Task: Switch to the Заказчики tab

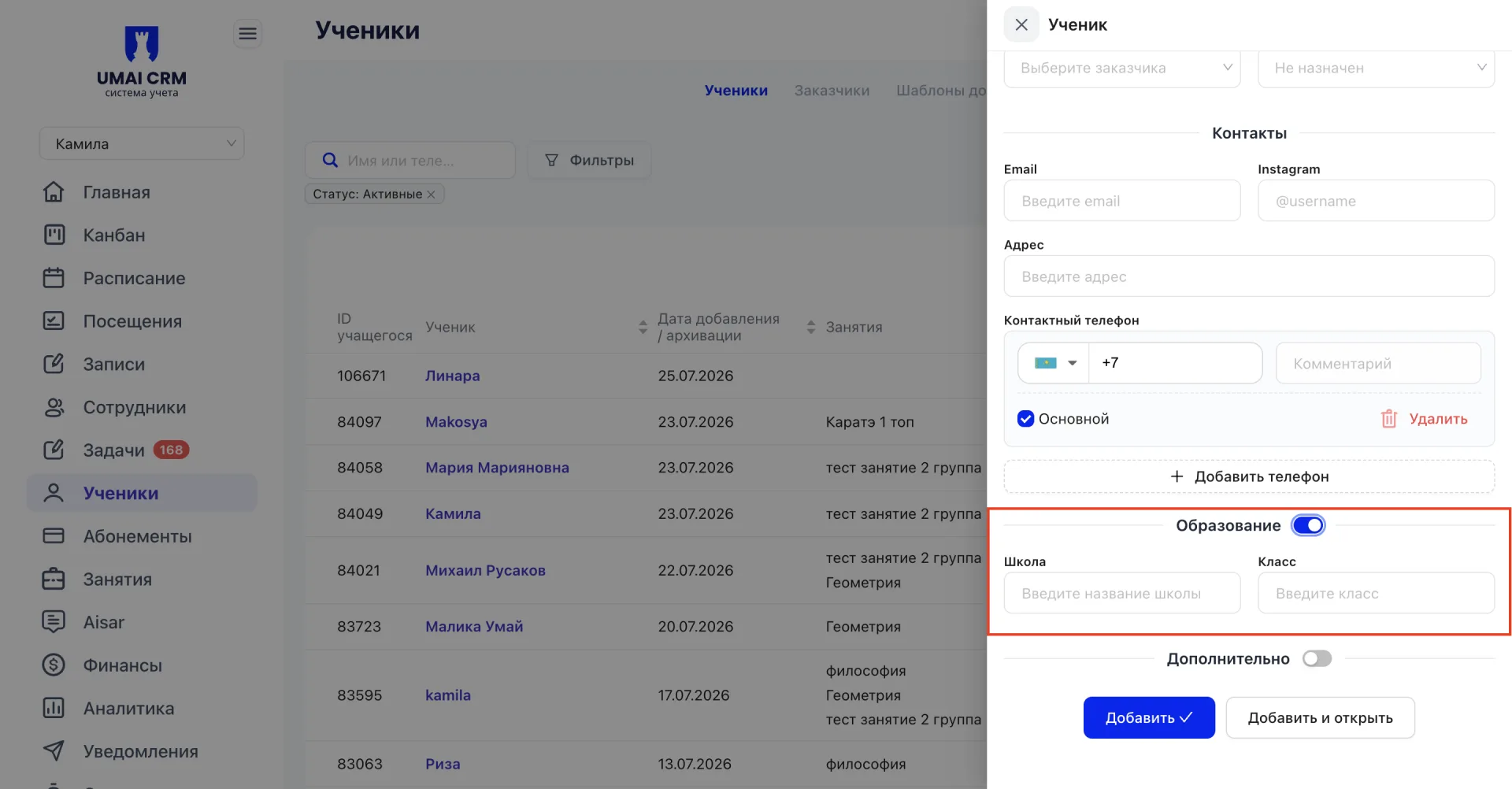Action: point(832,91)
